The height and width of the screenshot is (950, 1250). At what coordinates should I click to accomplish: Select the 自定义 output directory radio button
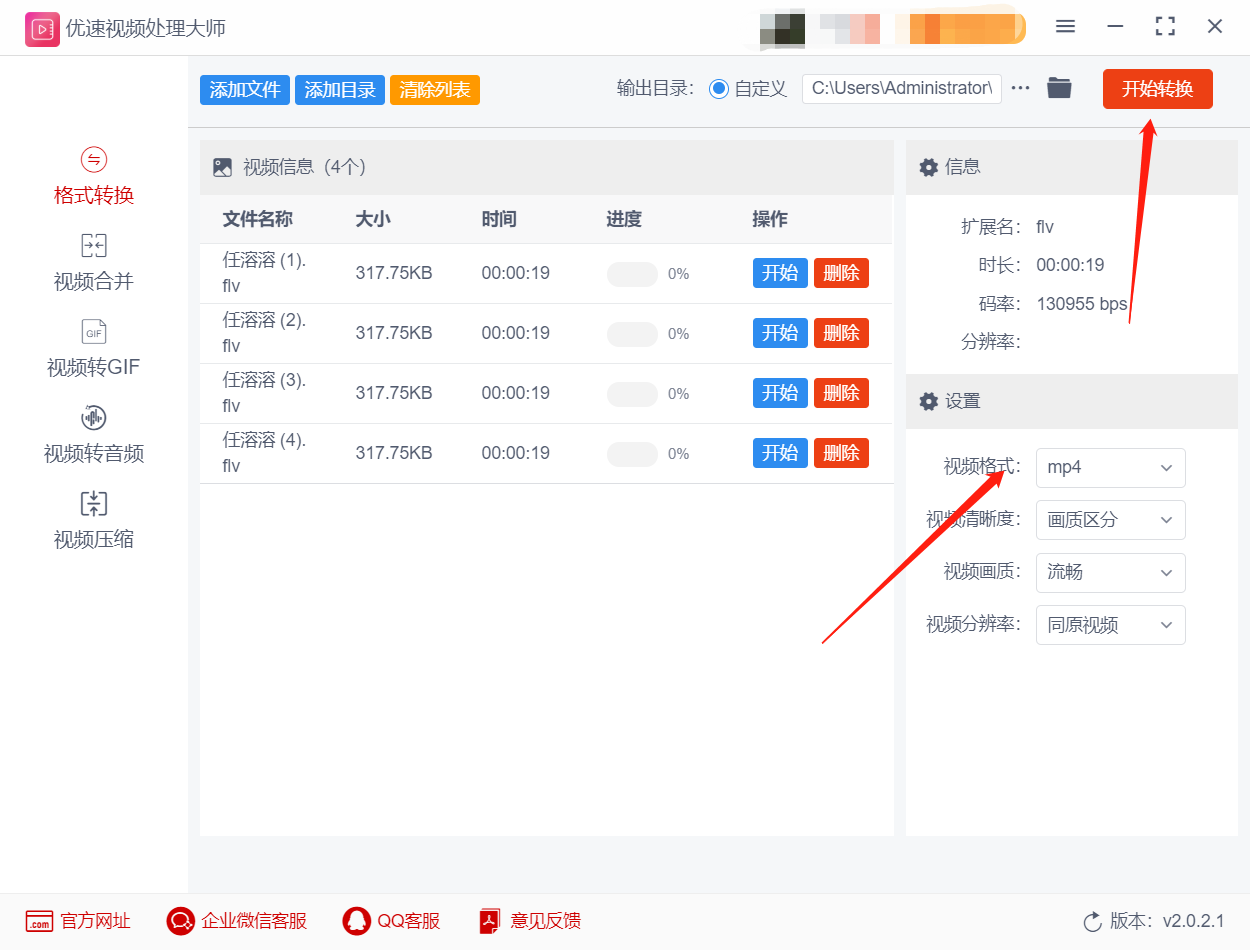coord(718,88)
